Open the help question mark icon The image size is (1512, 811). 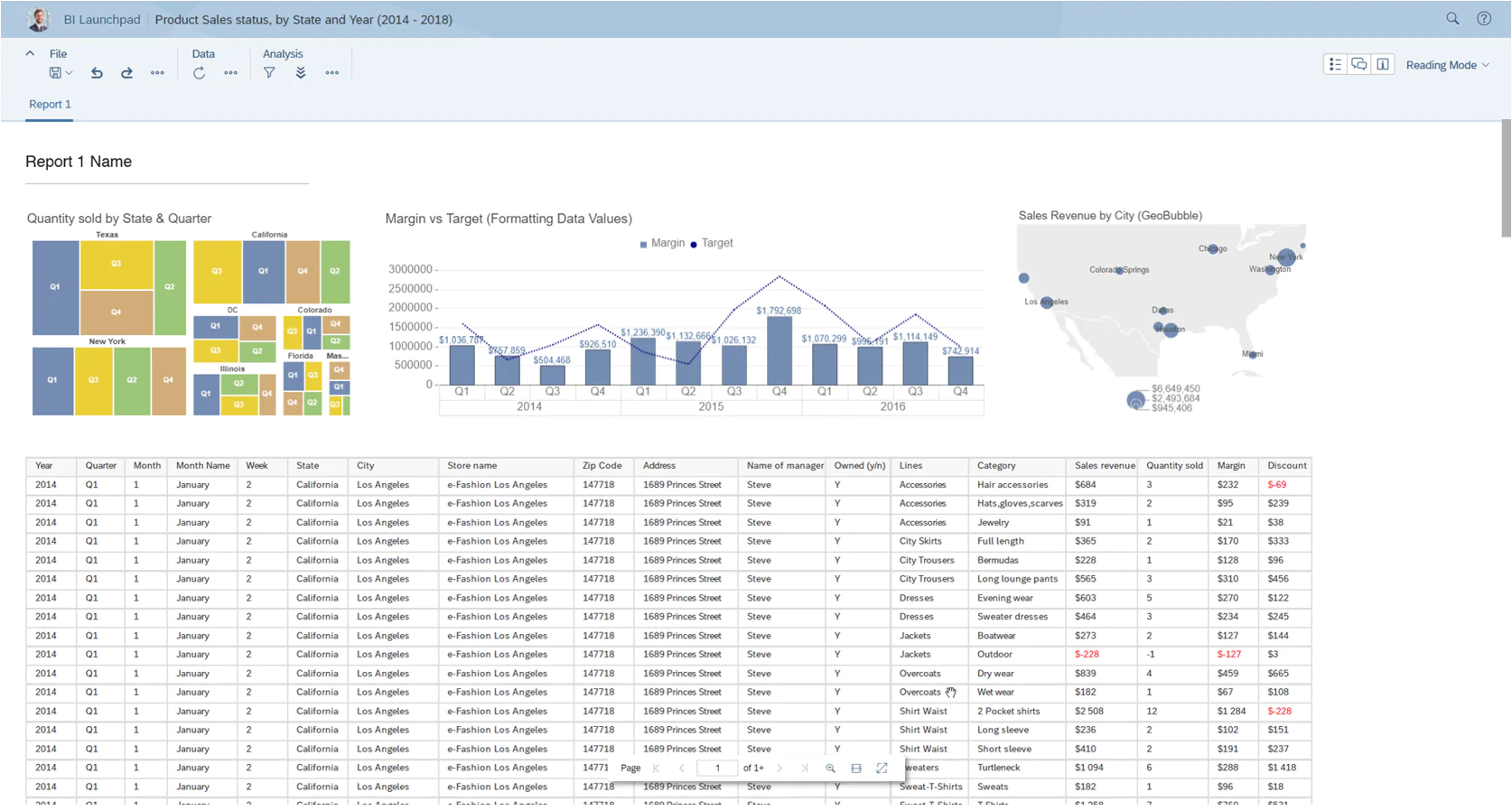tap(1484, 18)
